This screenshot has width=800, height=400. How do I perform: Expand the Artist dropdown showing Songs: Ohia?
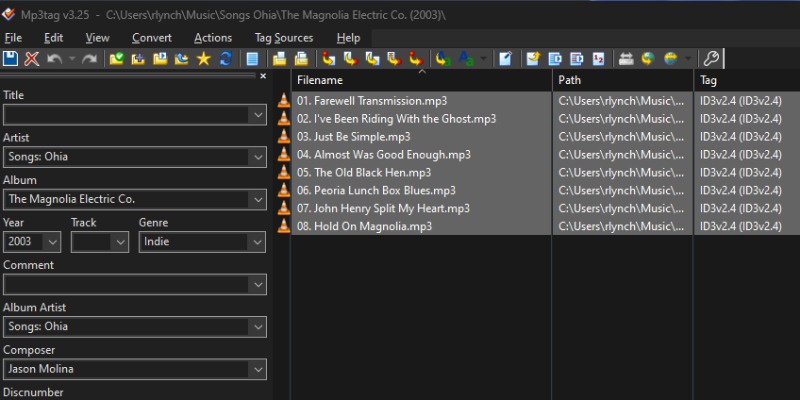[258, 157]
